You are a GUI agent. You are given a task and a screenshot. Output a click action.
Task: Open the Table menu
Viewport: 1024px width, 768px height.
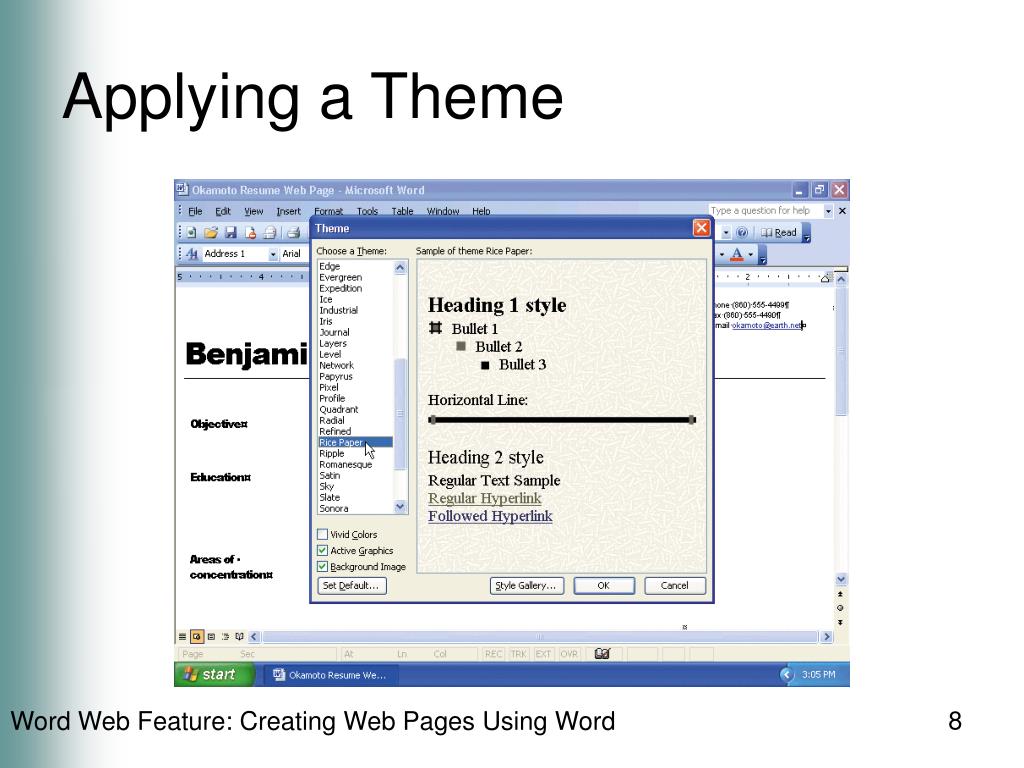[x=402, y=212]
